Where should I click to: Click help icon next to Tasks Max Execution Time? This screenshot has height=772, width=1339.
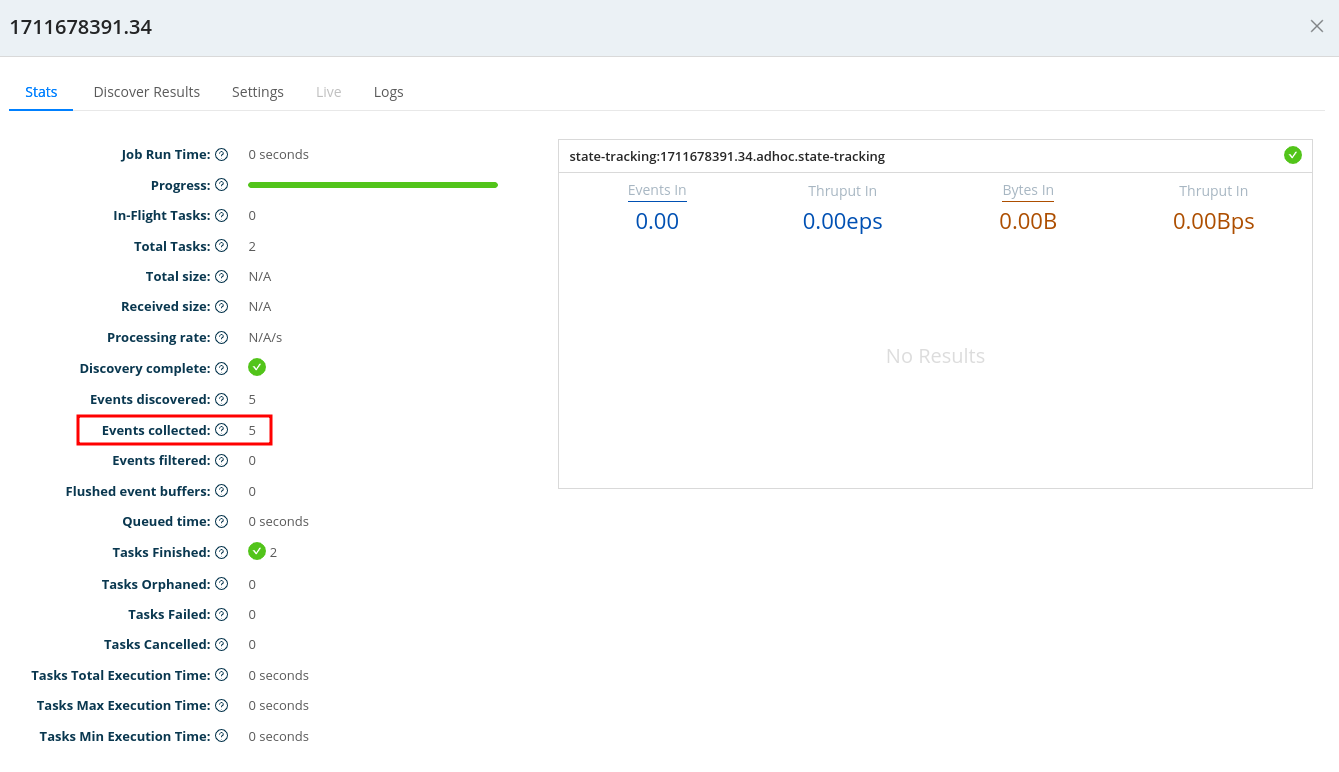point(222,706)
